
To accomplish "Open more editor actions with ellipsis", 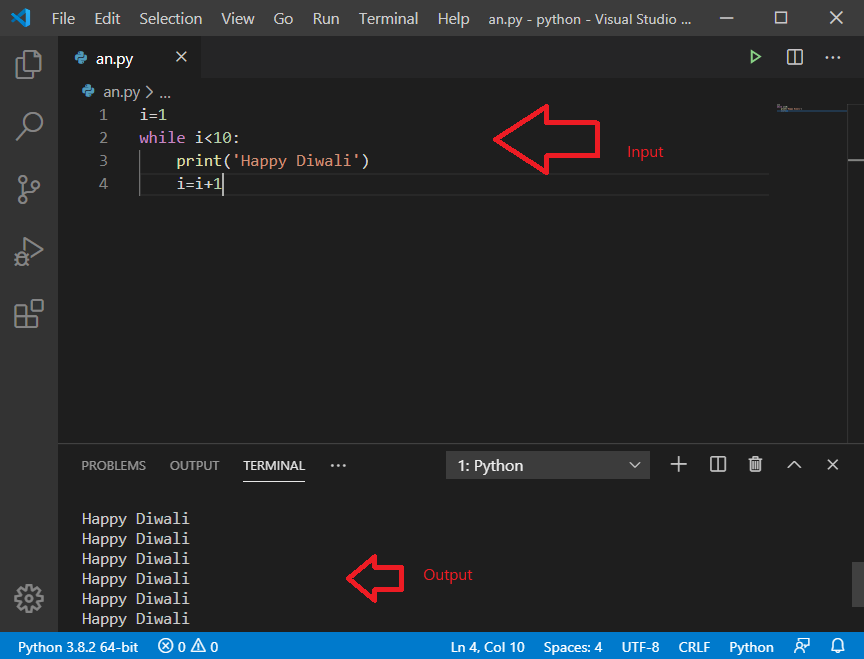I will (832, 57).
